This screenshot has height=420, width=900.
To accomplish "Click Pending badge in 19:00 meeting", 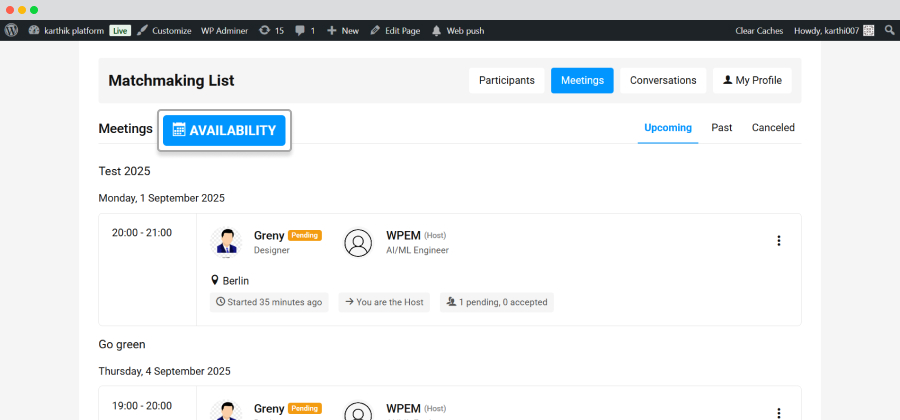I will tap(305, 409).
